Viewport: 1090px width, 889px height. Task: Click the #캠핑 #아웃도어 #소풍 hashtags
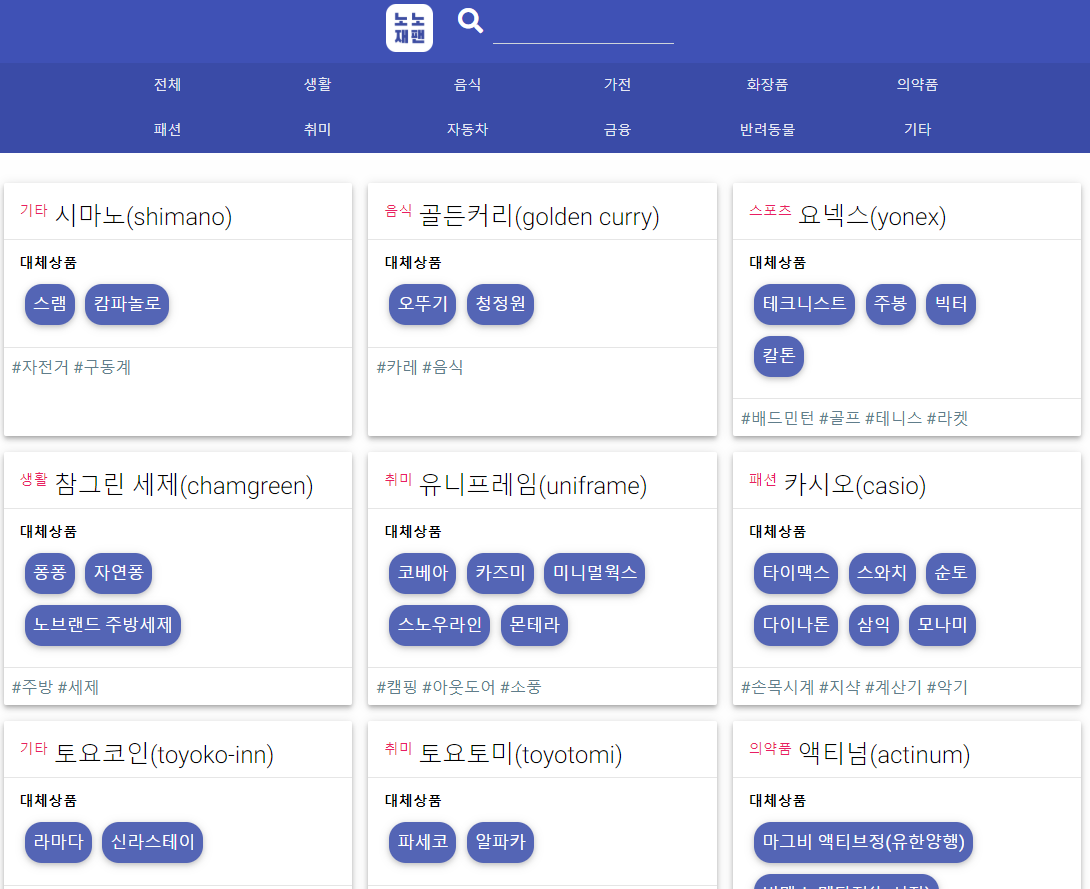(x=459, y=687)
